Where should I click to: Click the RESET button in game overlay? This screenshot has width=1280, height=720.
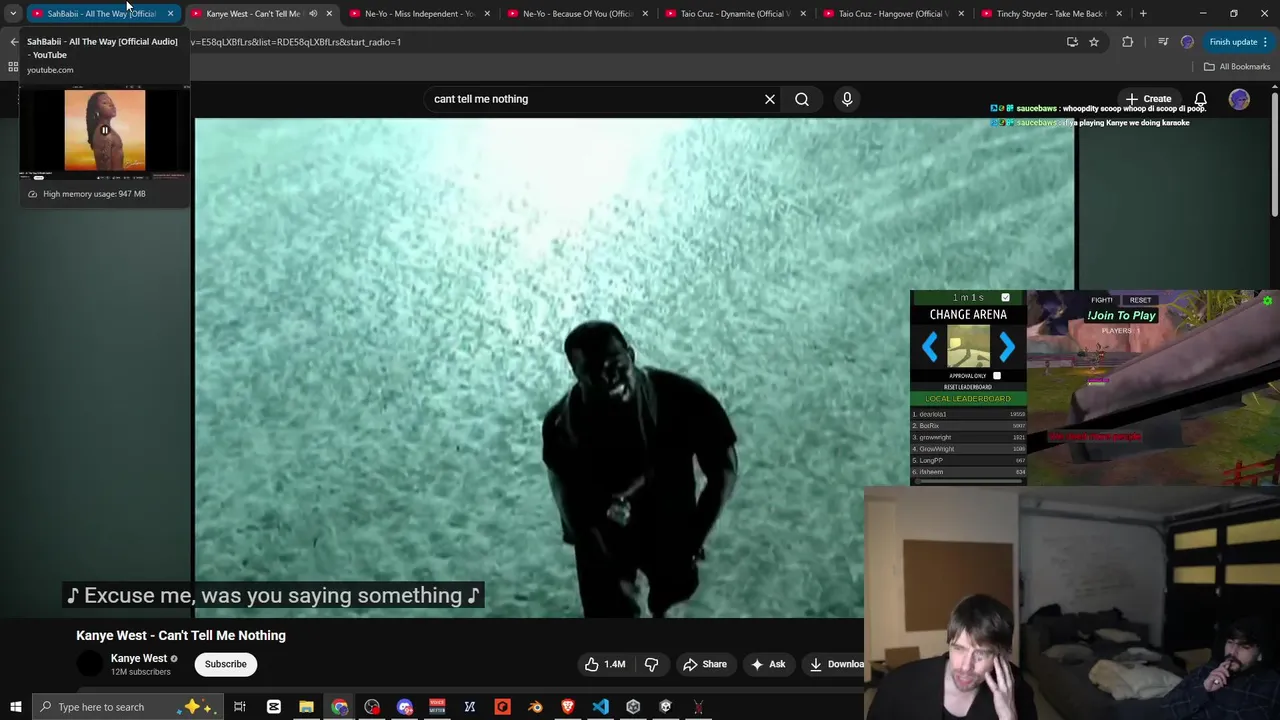pyautogui.click(x=1140, y=300)
